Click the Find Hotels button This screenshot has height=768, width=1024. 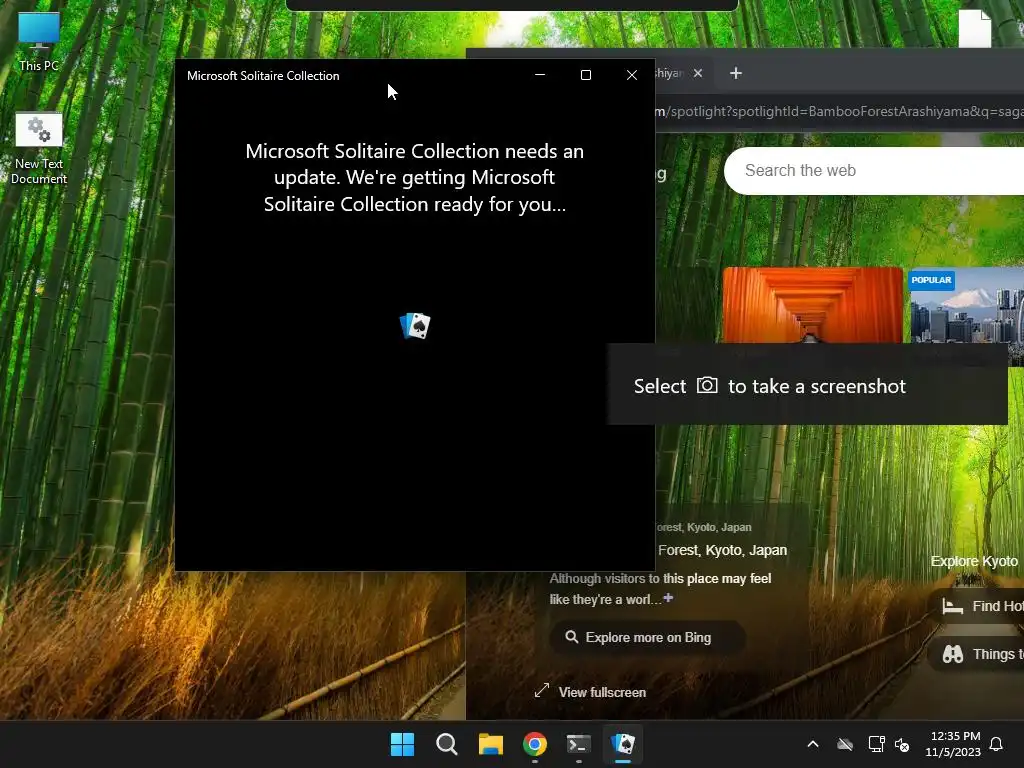(x=976, y=606)
